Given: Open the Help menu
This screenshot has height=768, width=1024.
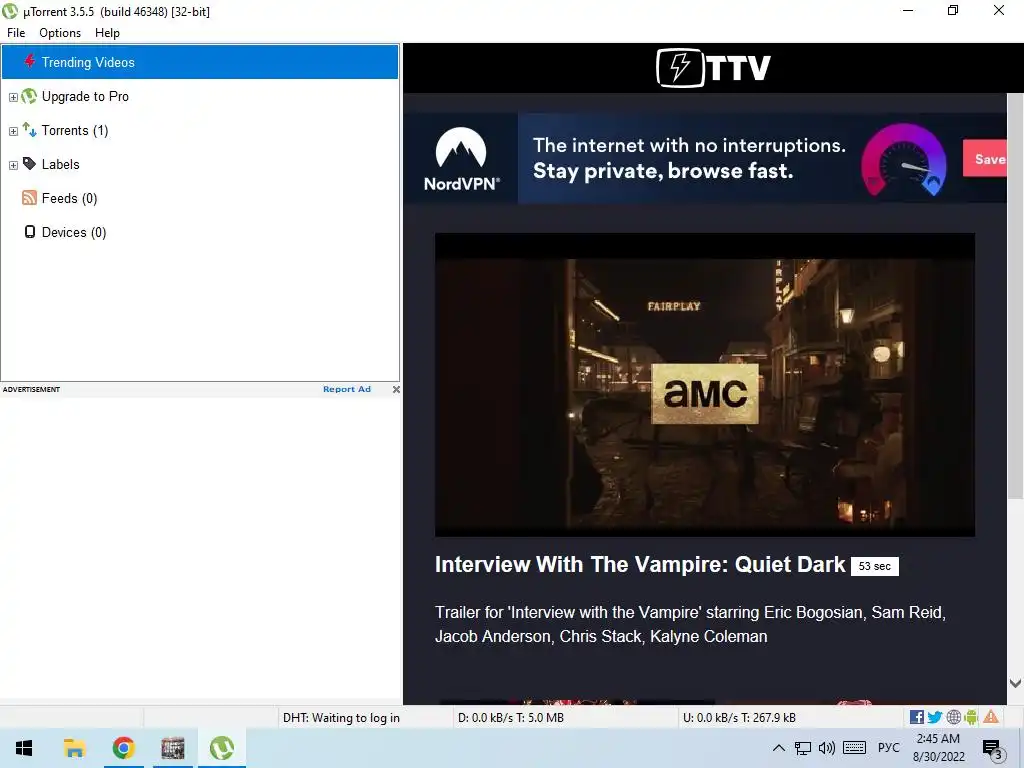Looking at the screenshot, I should click(x=107, y=33).
